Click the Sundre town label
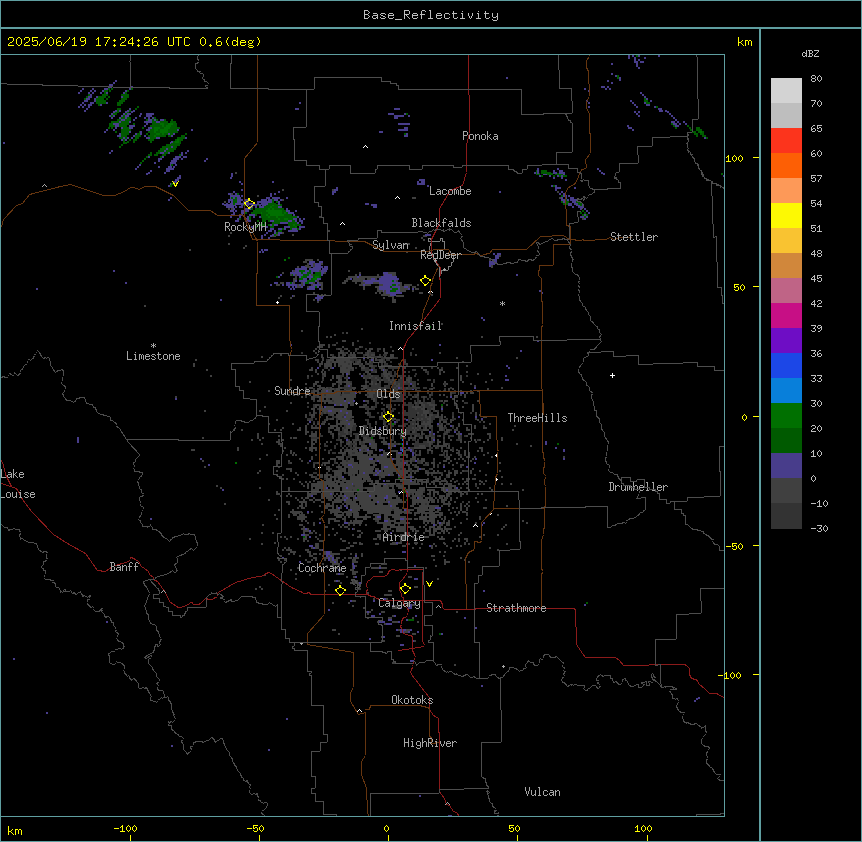The image size is (862, 842). coord(292,391)
